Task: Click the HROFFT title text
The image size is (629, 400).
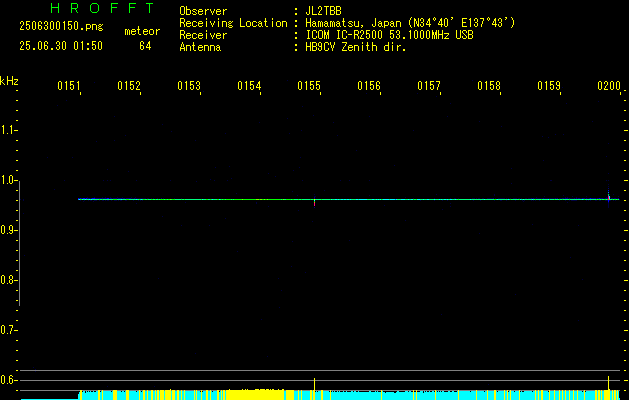Action: click(x=102, y=8)
